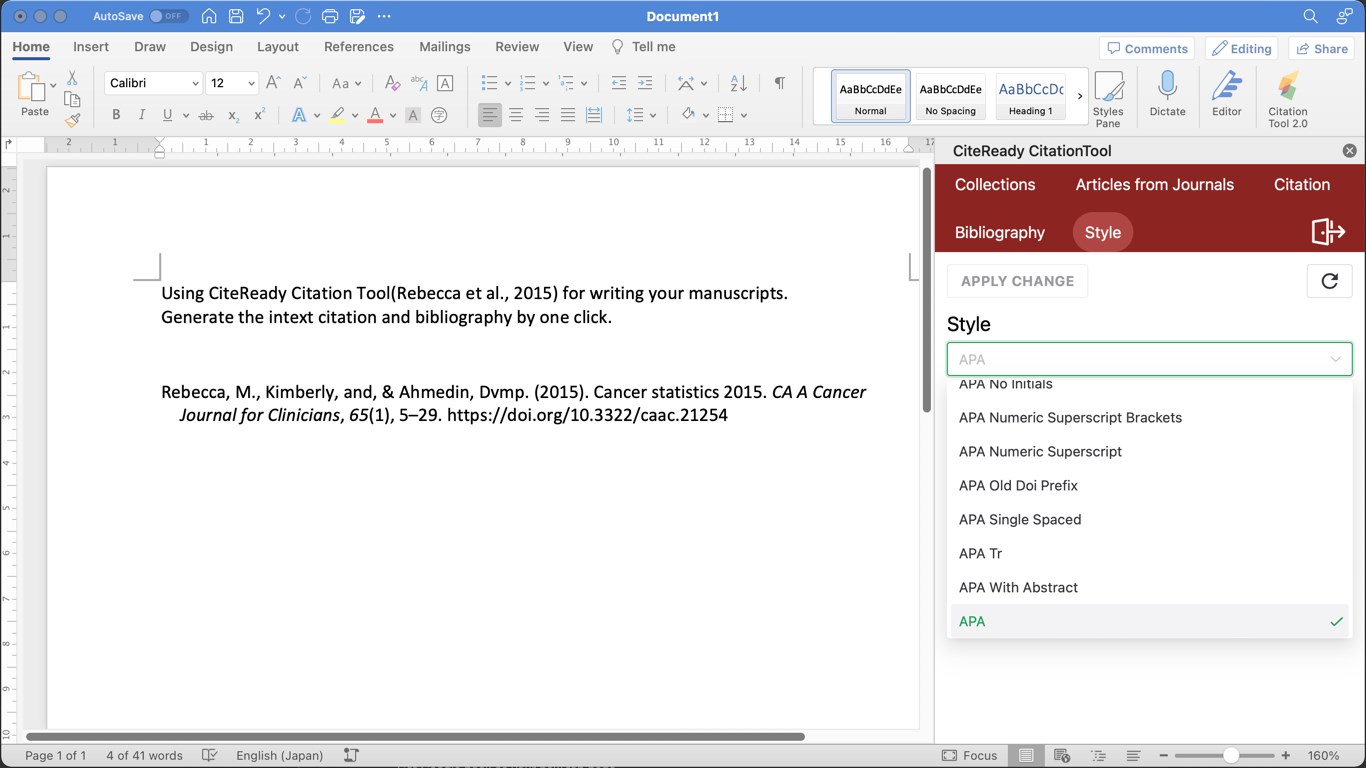Click the Copy icon

click(72, 99)
